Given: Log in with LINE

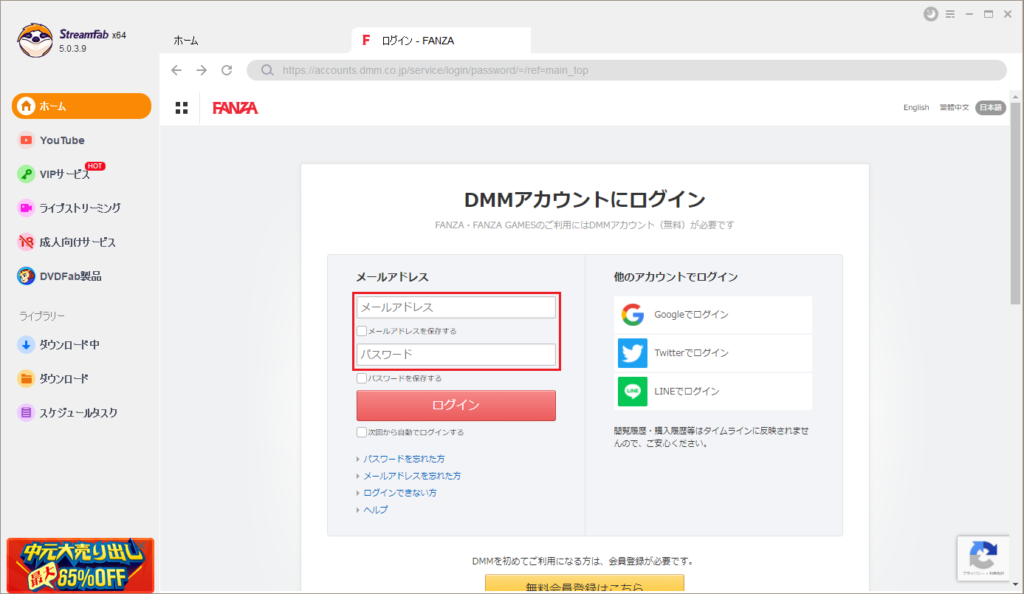Looking at the screenshot, I should 713,392.
